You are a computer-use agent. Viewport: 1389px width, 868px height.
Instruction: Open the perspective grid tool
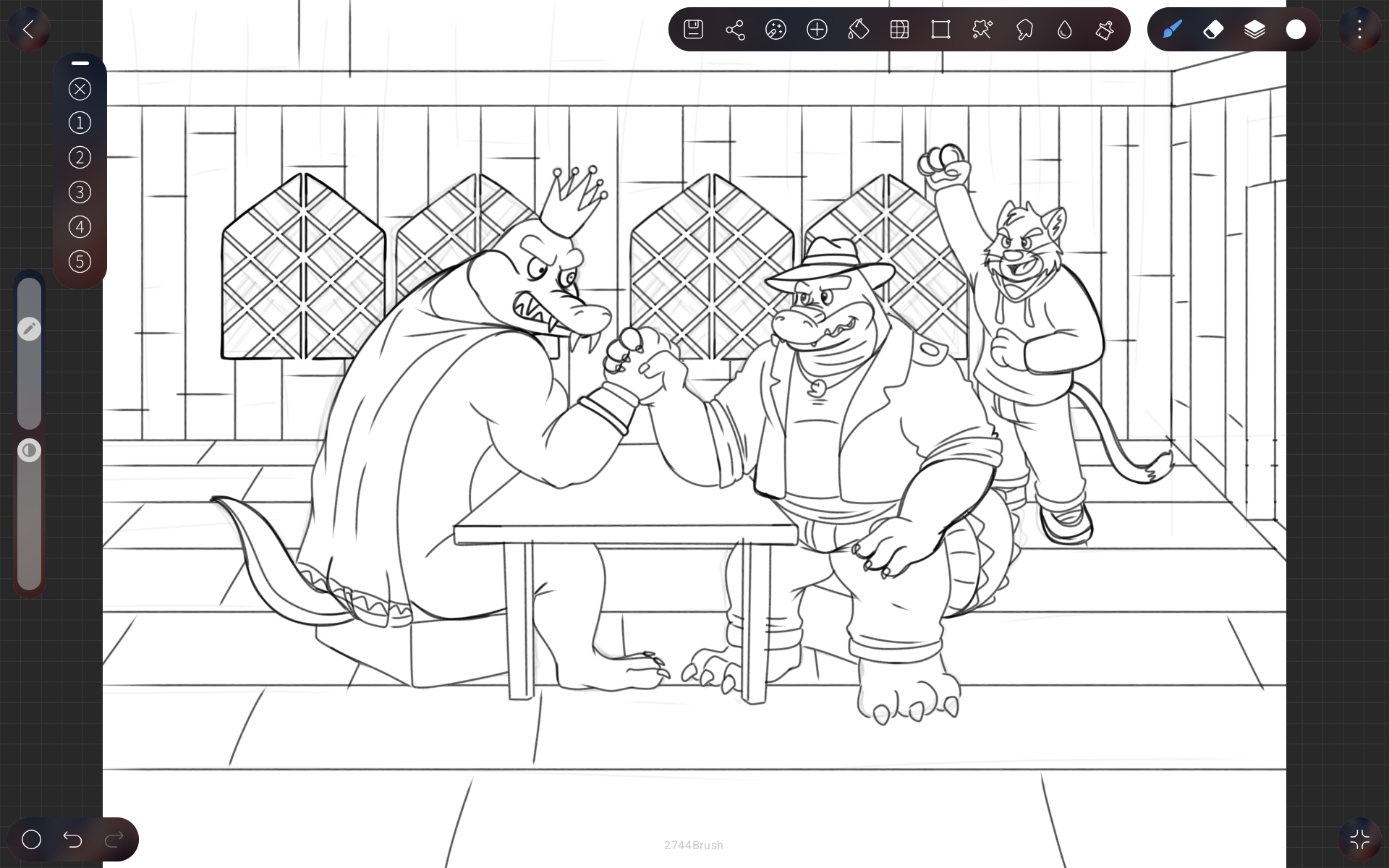pyautogui.click(x=899, y=30)
